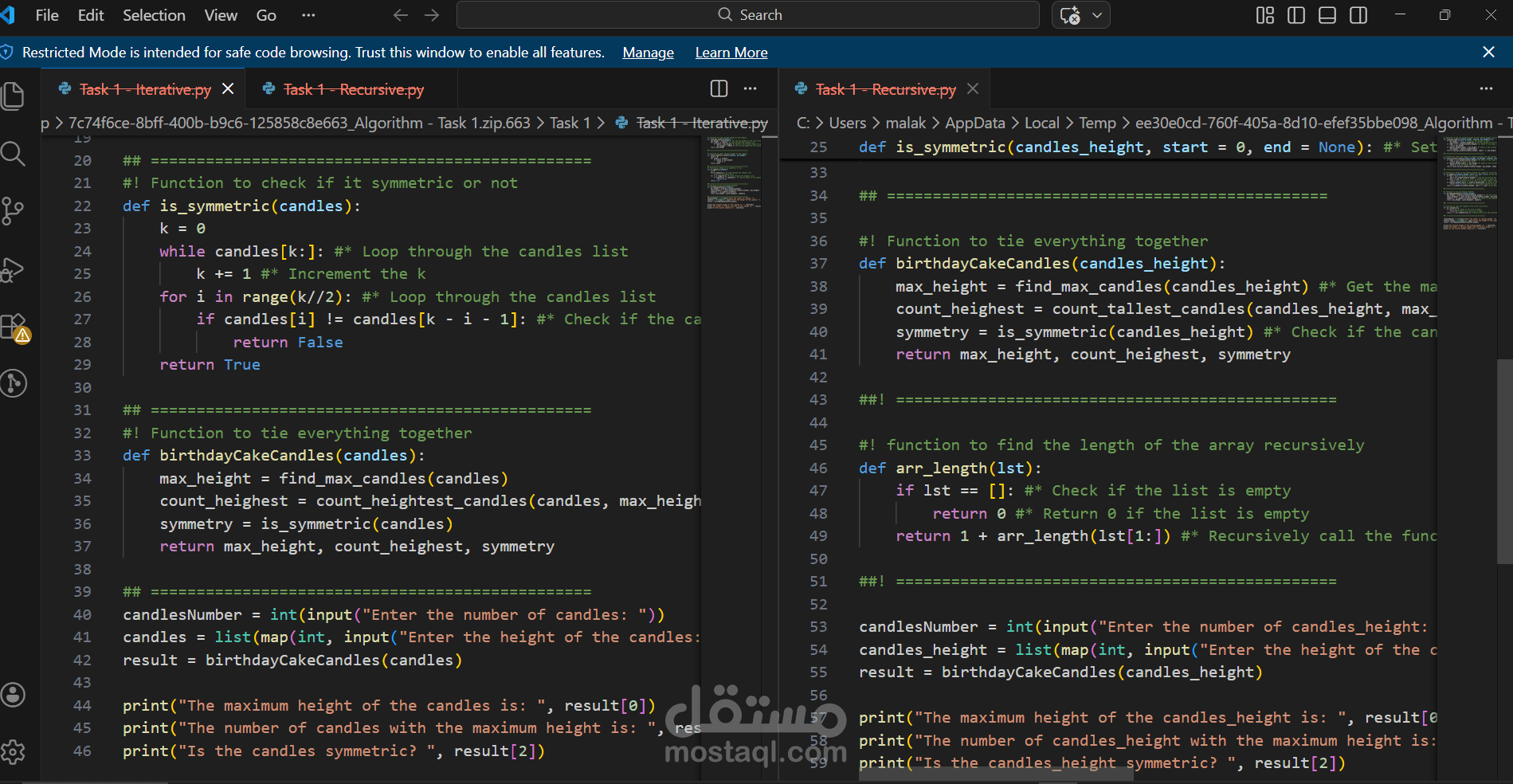Click the minimap of the right editor

click(1469, 183)
